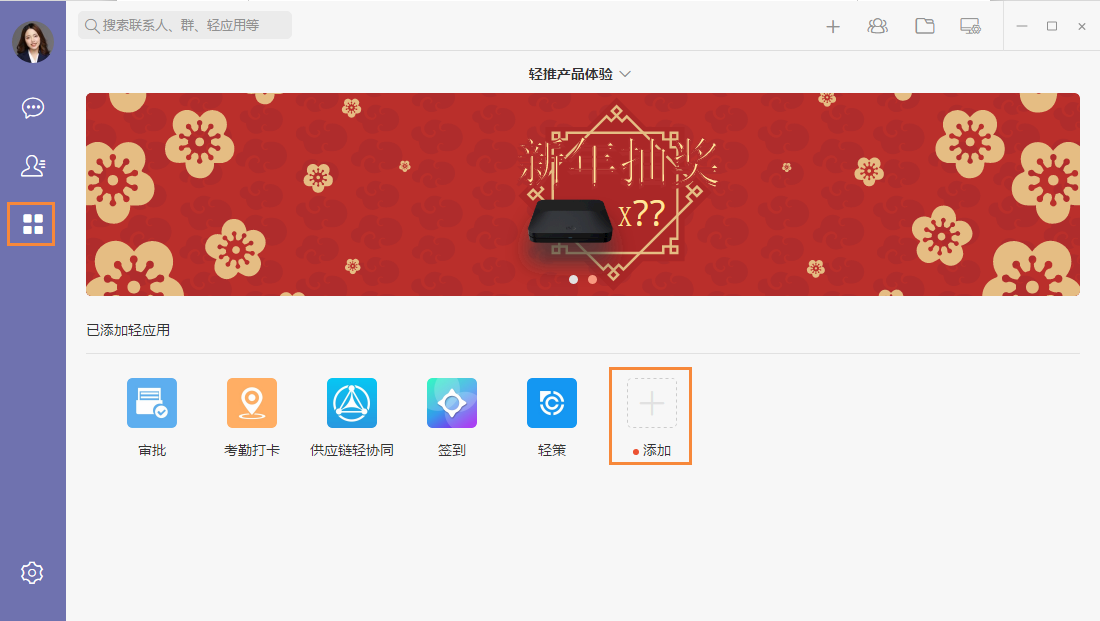The height and width of the screenshot is (621, 1100).
Task: Select the first banner carousel dot
Action: (573, 279)
